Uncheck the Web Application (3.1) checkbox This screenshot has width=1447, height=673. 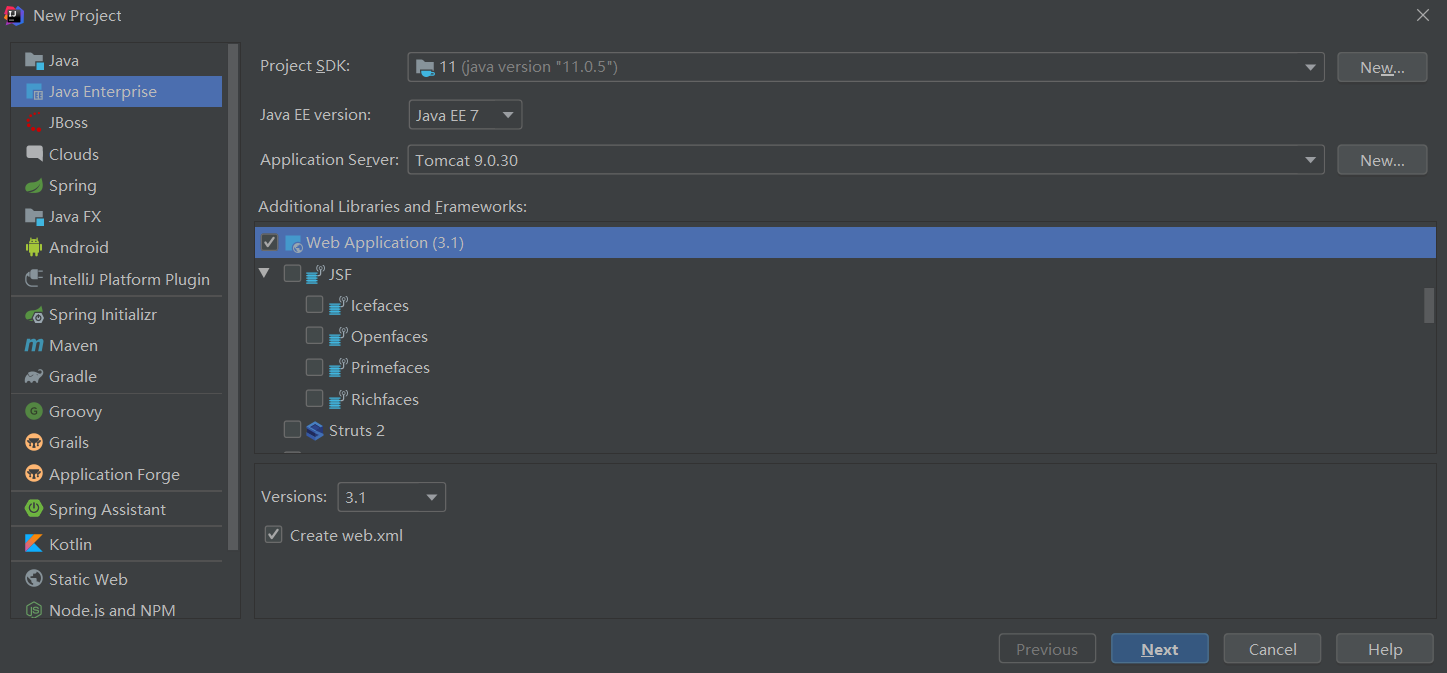click(269, 242)
